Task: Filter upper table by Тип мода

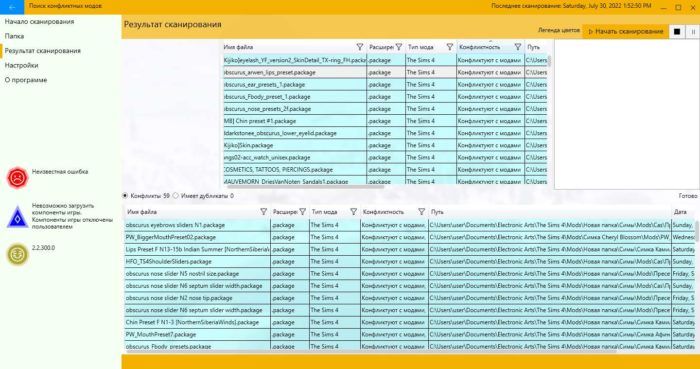Action: 450,47
